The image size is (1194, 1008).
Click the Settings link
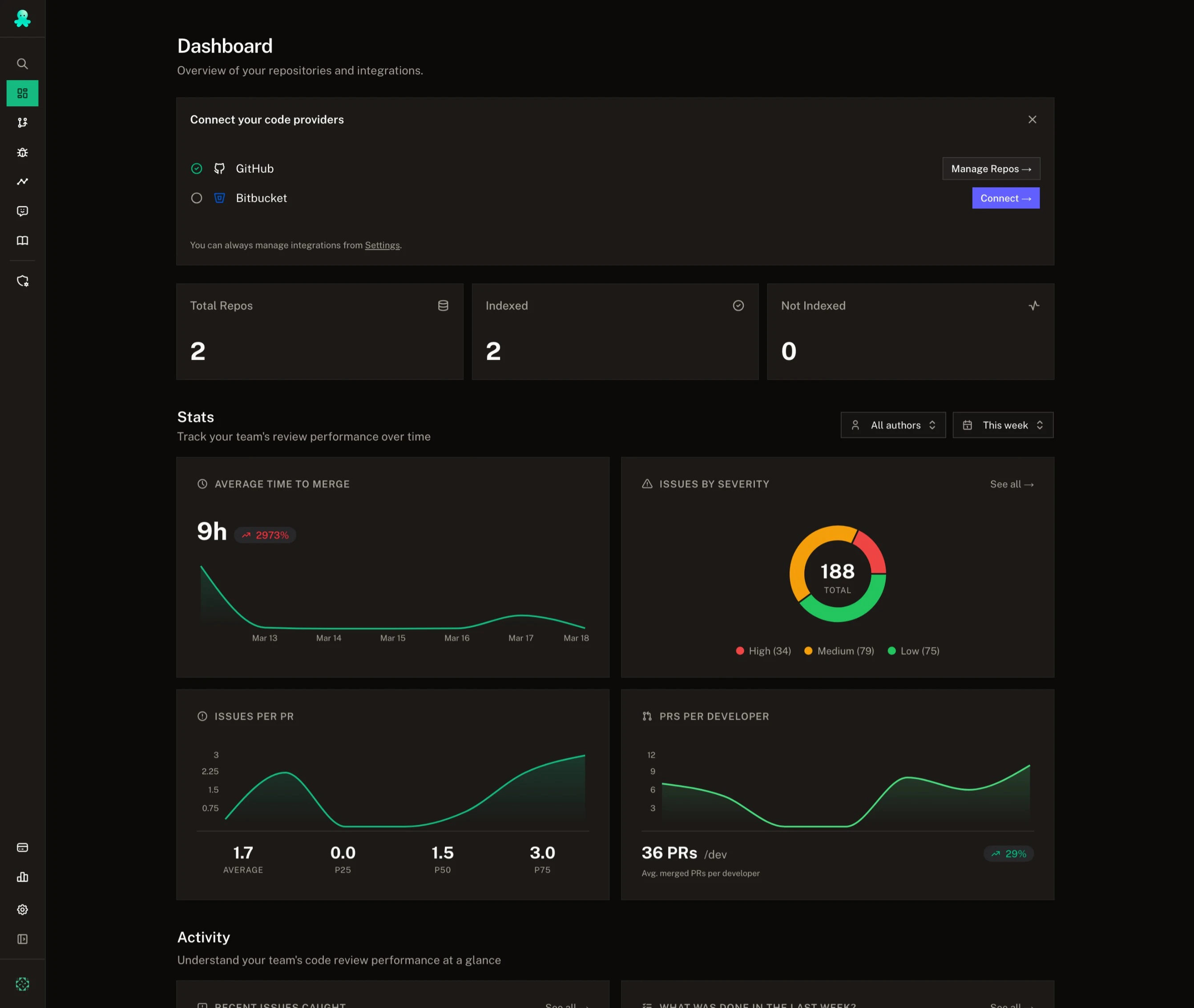coord(383,245)
